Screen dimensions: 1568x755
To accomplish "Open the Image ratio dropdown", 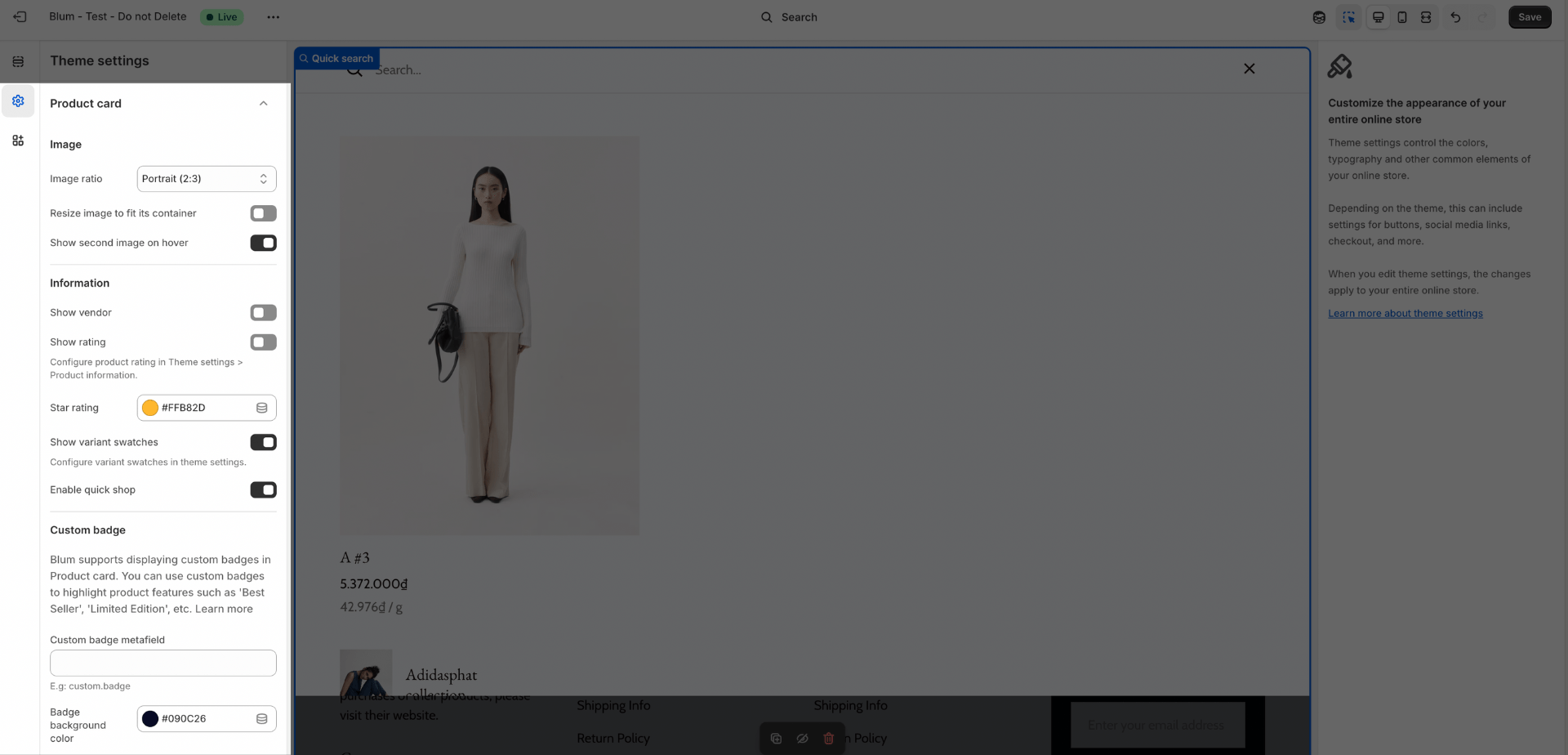I will (206, 178).
